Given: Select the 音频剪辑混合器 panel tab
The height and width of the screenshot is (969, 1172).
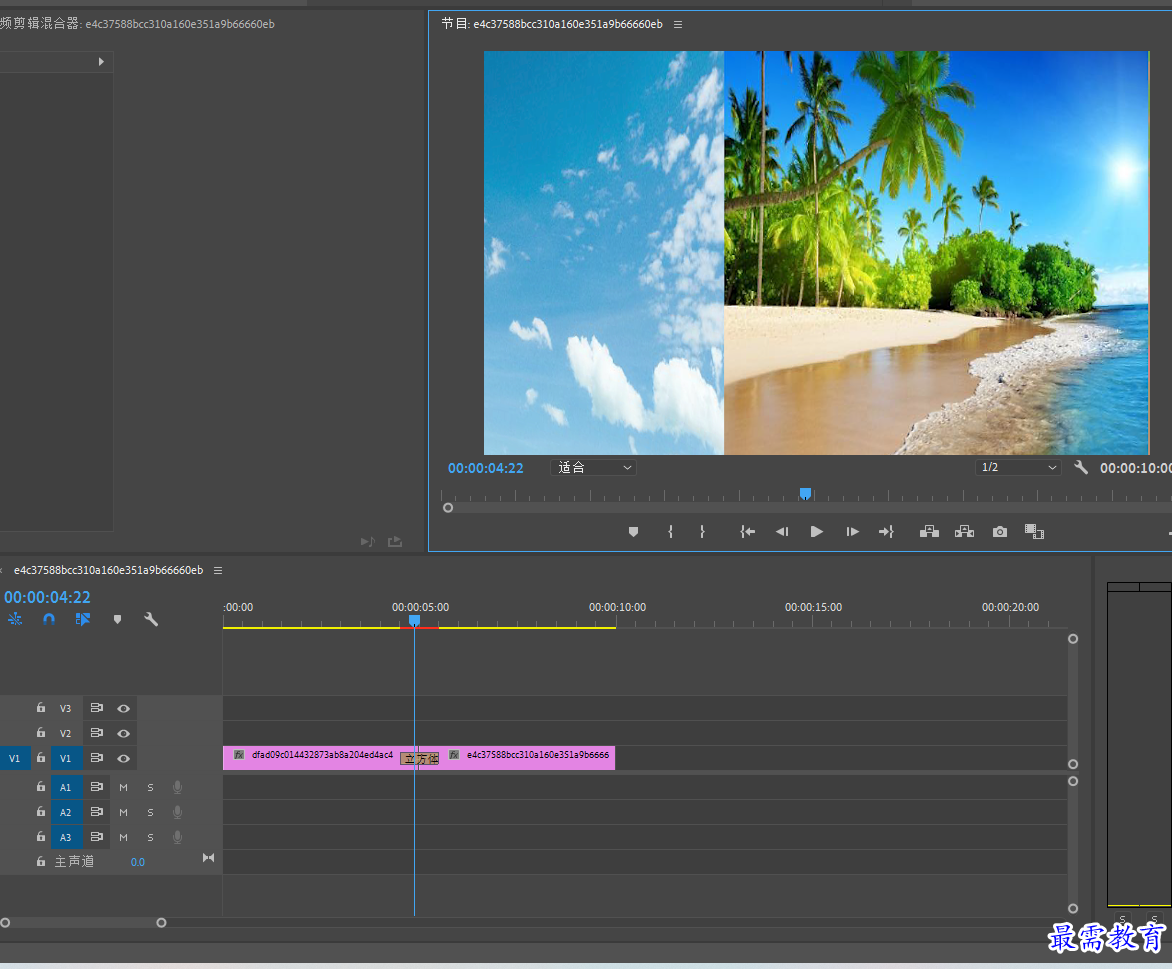Looking at the screenshot, I should pos(138,24).
